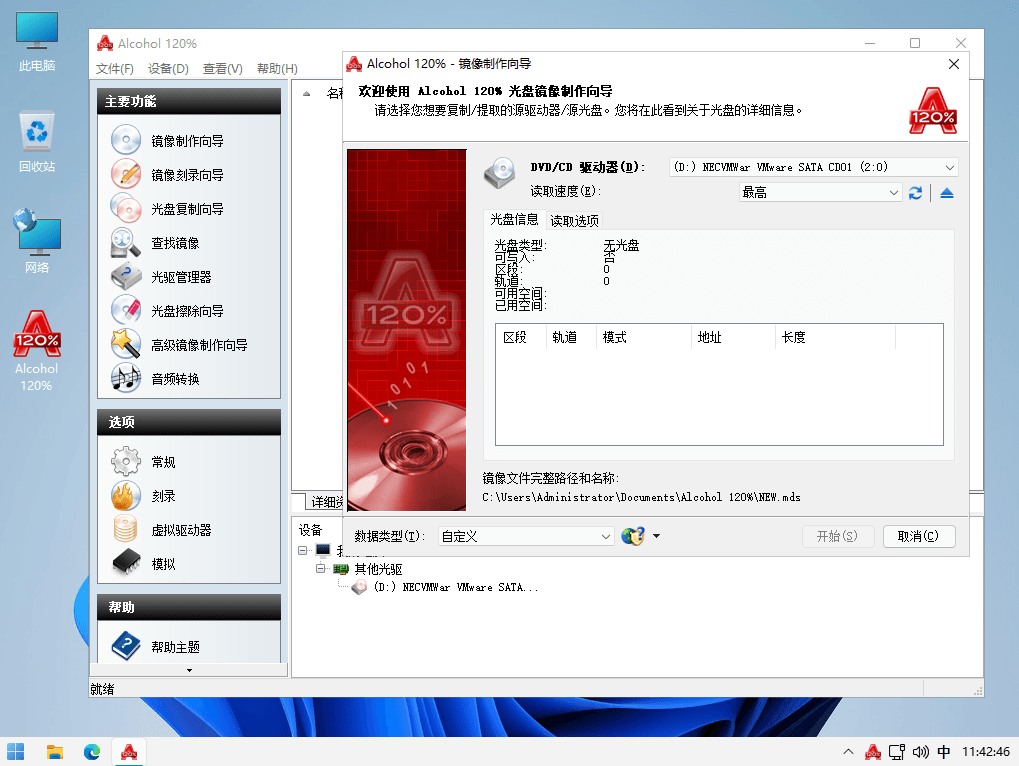
Task: Open 读取速度 dropdown showing 最高
Action: [820, 192]
